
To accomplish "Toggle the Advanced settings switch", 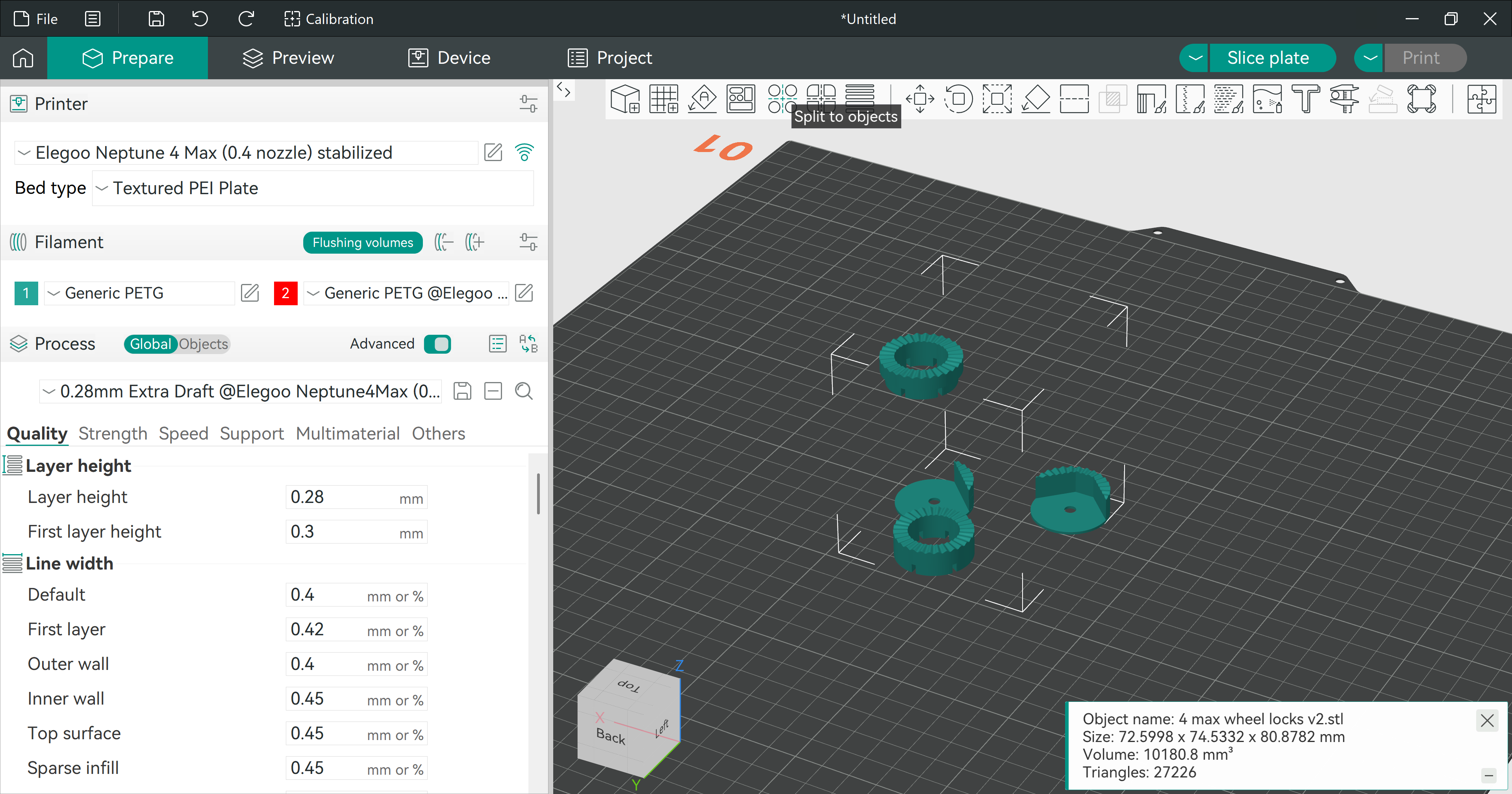I will point(437,343).
